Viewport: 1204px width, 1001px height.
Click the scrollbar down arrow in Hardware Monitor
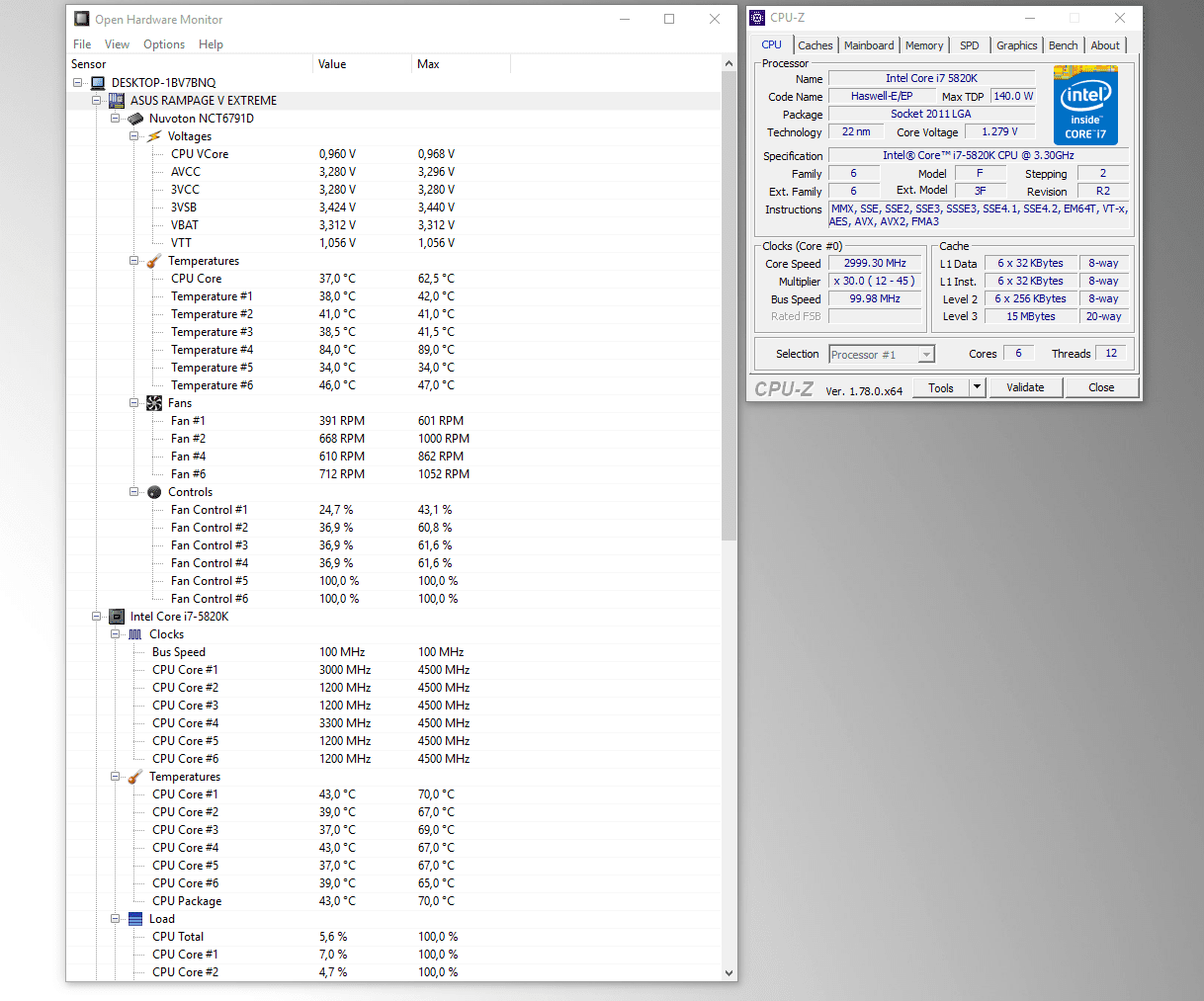tap(730, 972)
